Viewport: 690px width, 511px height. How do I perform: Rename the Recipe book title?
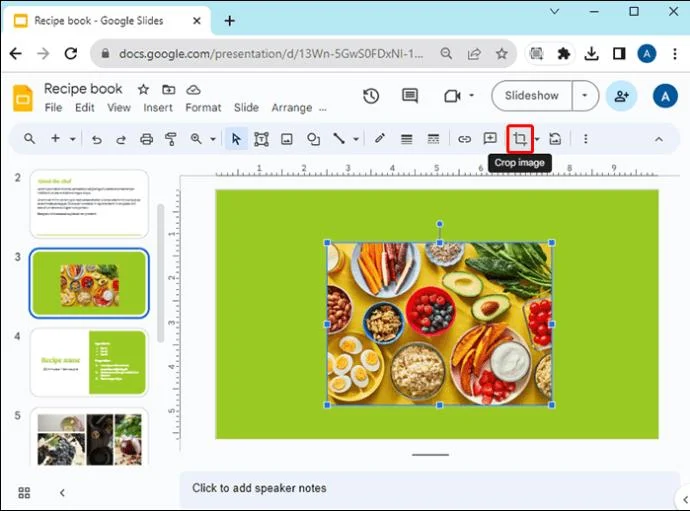(x=83, y=89)
